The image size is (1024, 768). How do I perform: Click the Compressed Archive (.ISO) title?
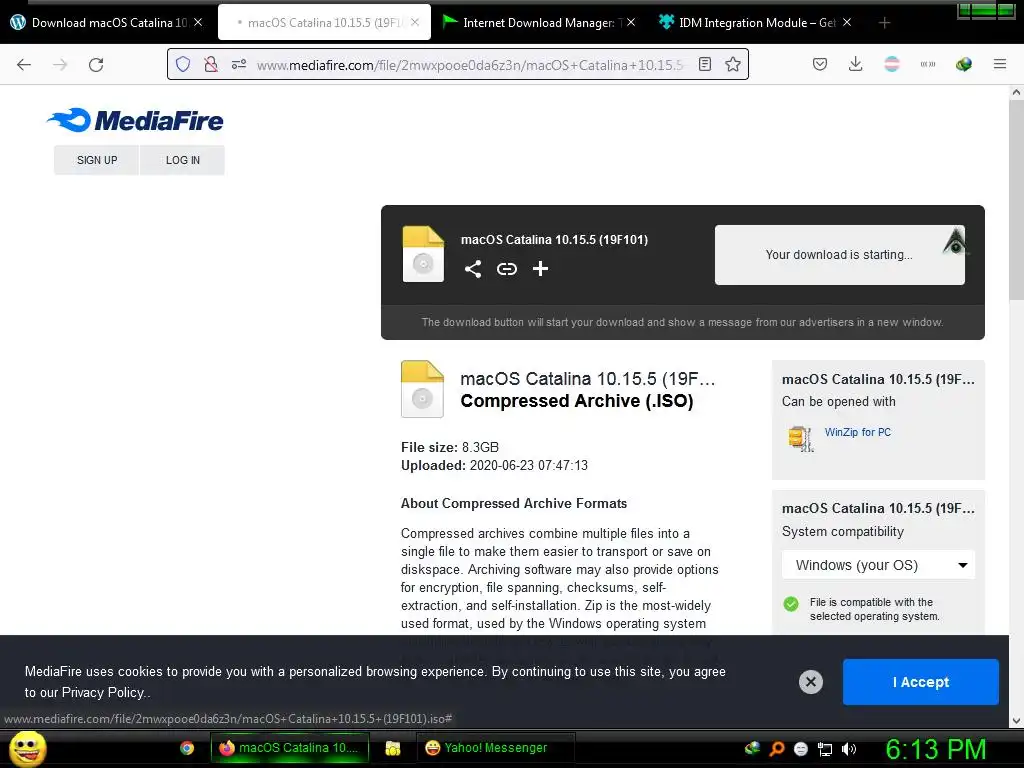(577, 401)
